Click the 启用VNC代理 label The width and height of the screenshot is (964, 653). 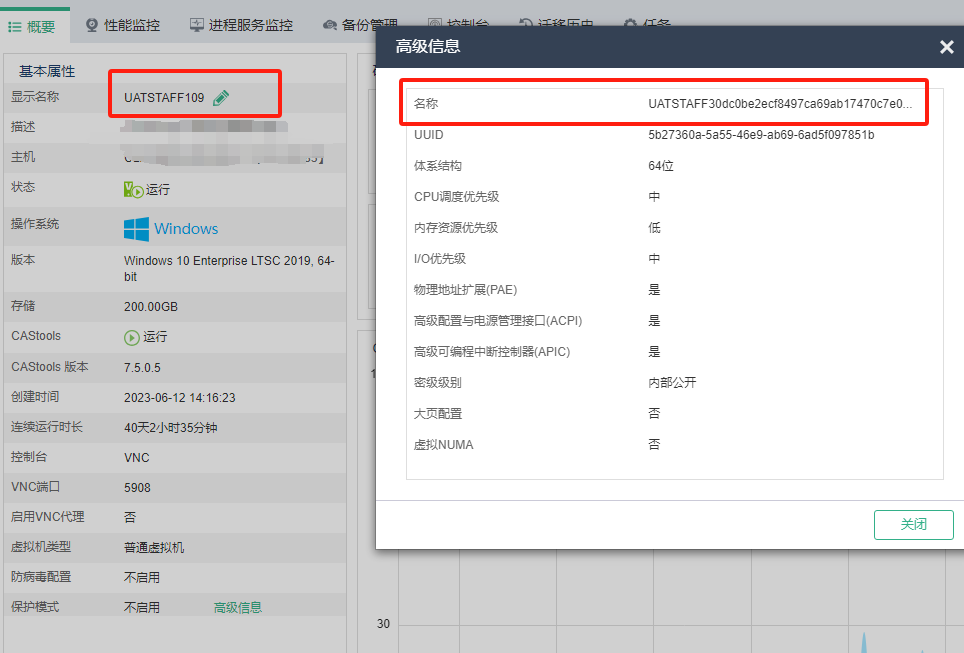[x=47, y=516]
